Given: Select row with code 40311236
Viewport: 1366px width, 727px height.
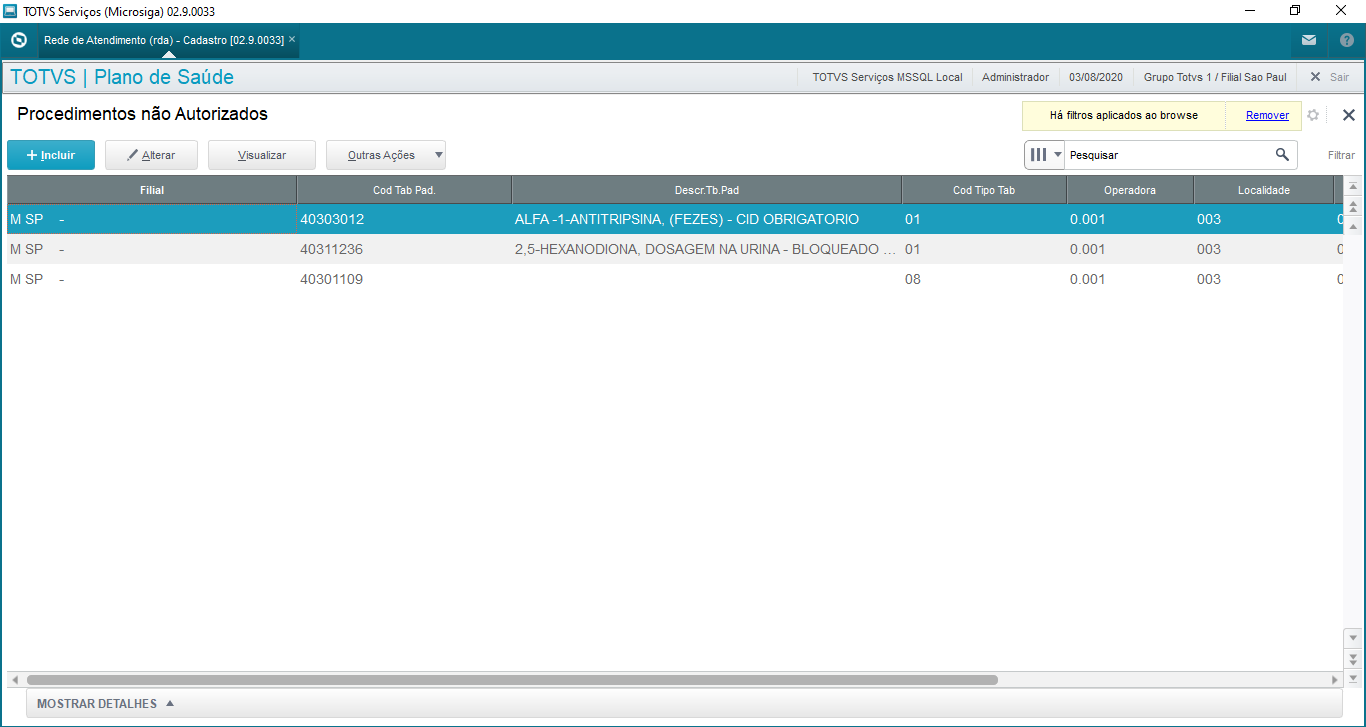Looking at the screenshot, I should 675,249.
